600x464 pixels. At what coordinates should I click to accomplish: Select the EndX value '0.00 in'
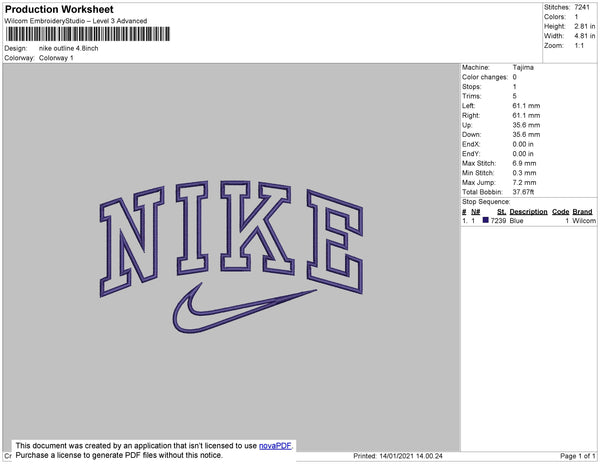point(523,144)
